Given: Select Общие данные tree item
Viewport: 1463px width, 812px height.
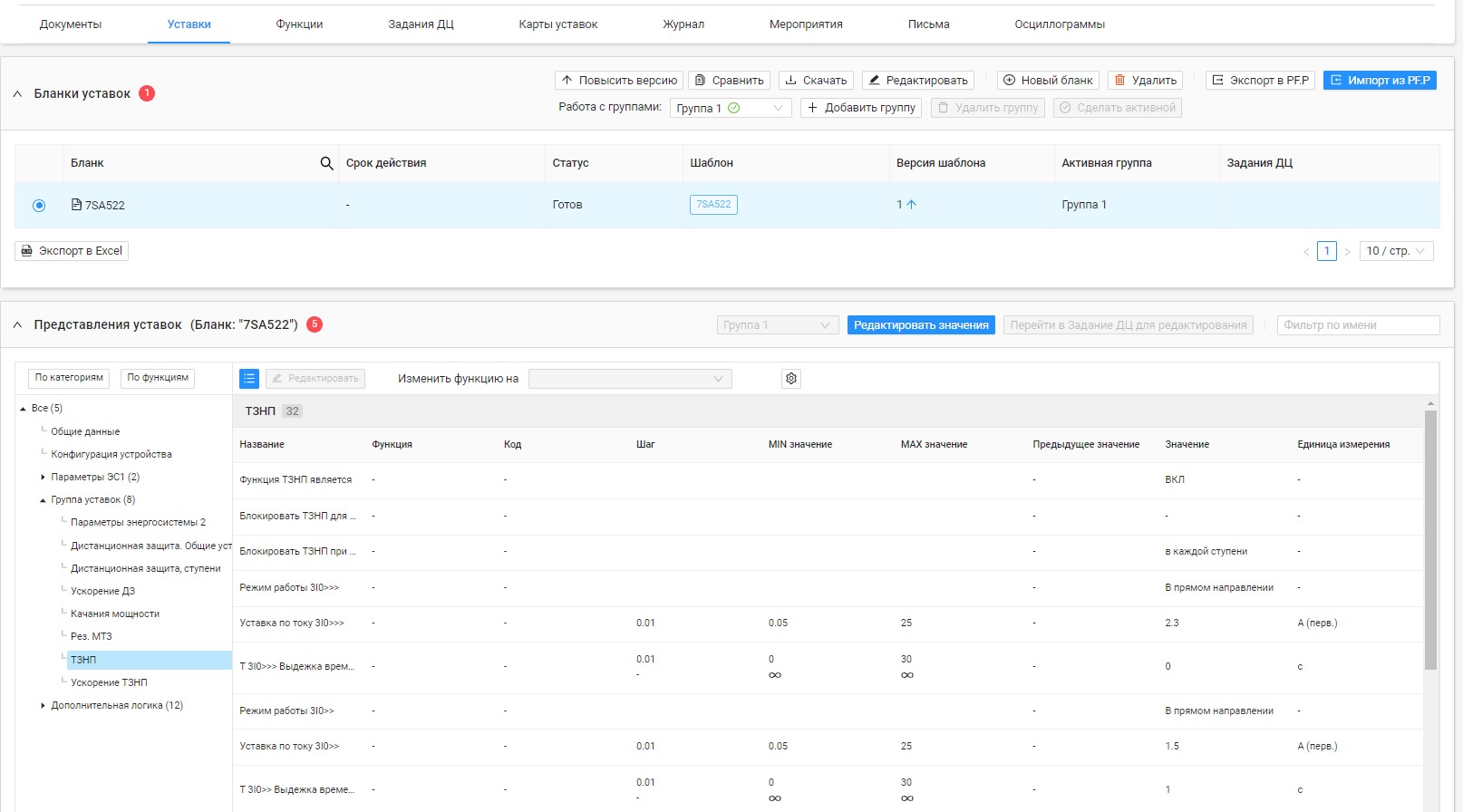Looking at the screenshot, I should point(85,432).
